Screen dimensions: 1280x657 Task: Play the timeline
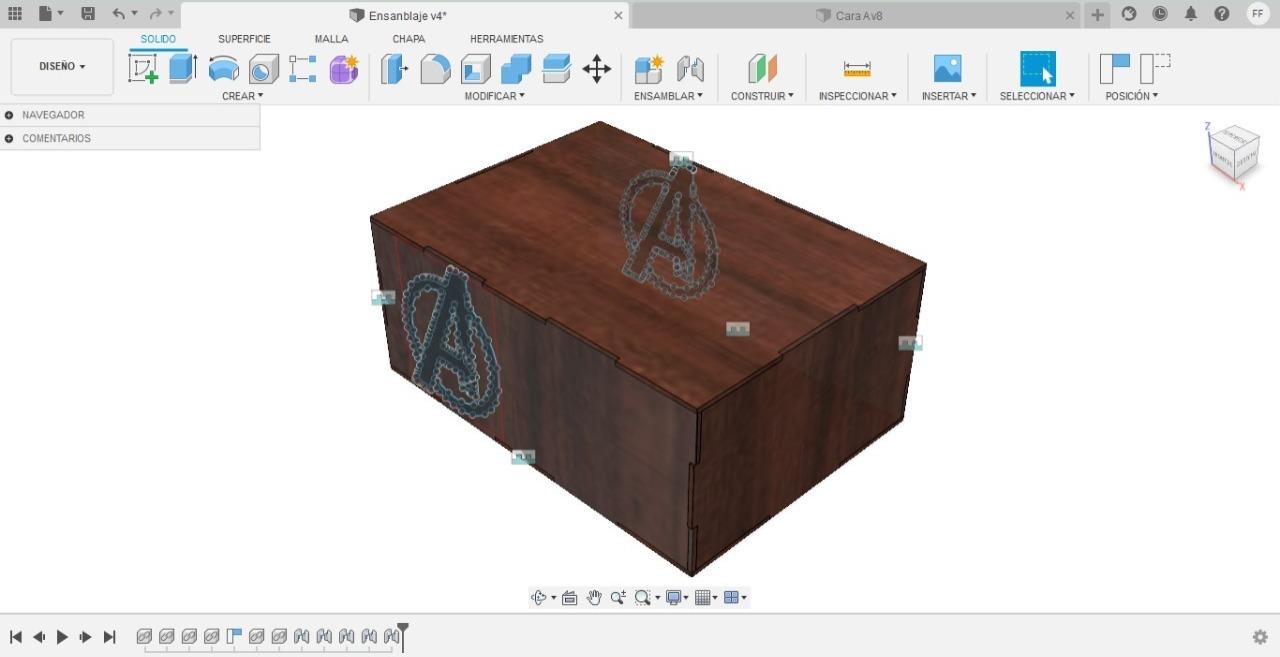[62, 636]
